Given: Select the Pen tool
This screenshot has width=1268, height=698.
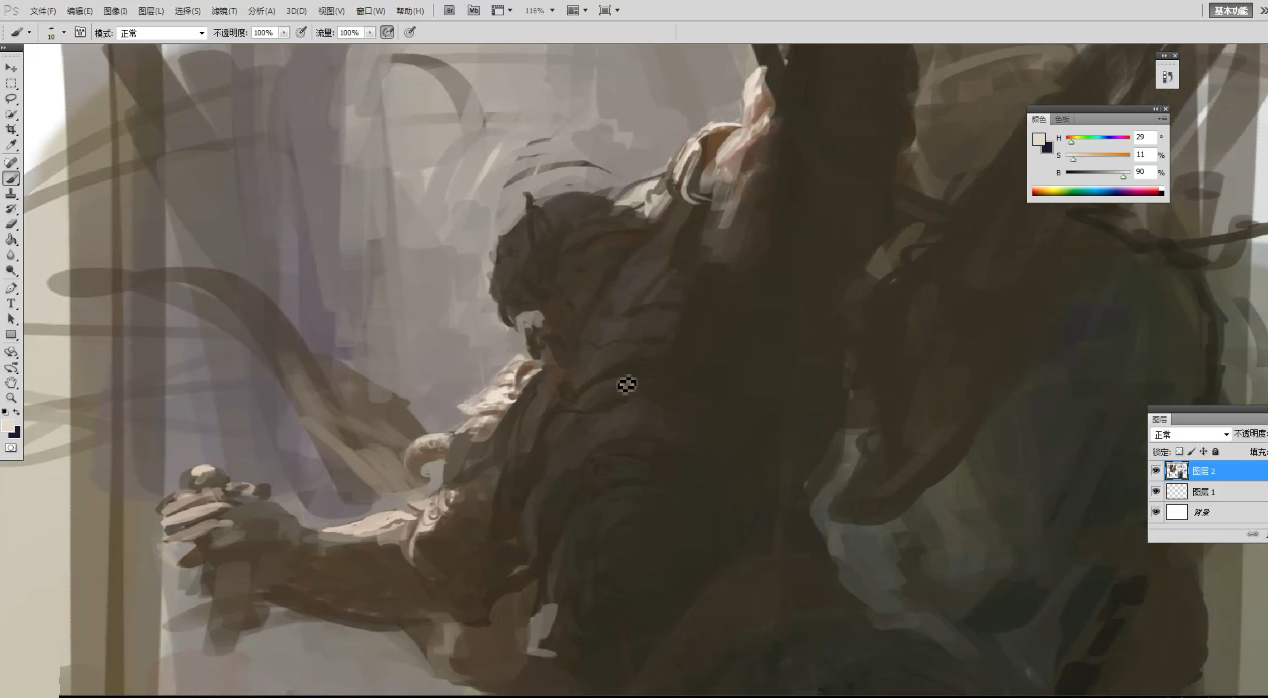Looking at the screenshot, I should 12,288.
